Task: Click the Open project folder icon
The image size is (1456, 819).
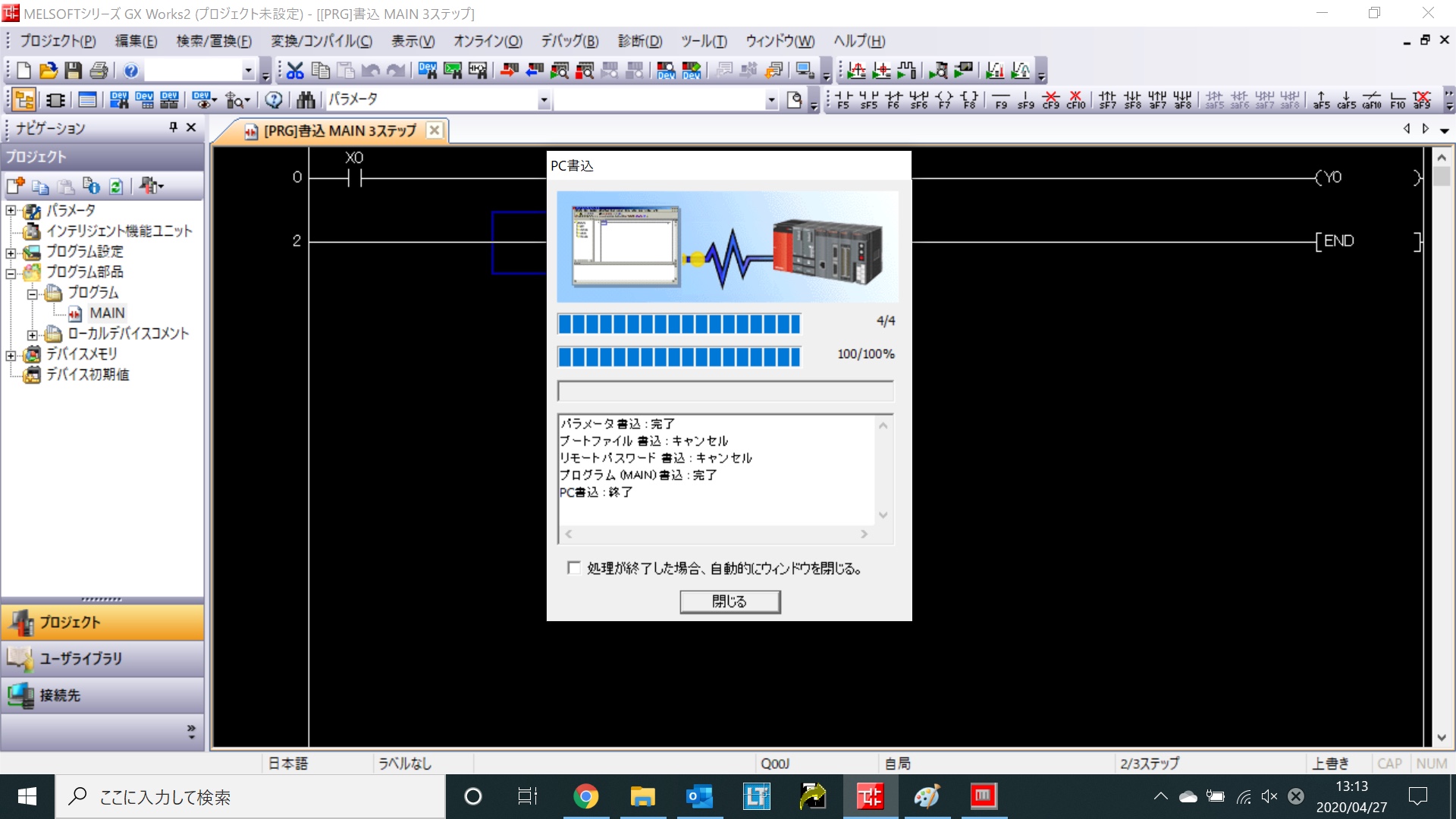Action: pyautogui.click(x=49, y=71)
